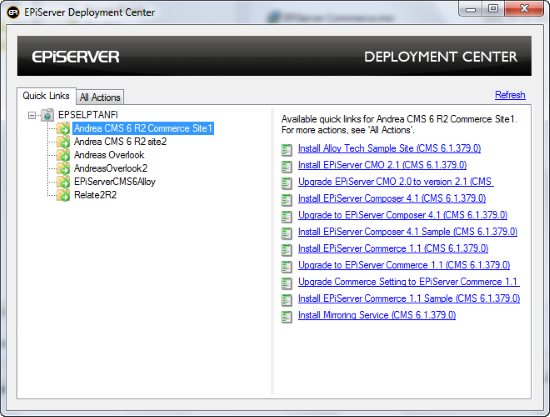Select Andrea CMS 6 R2 Commerce Site1 item
Viewport: 550px width, 417px height.
coord(143,128)
